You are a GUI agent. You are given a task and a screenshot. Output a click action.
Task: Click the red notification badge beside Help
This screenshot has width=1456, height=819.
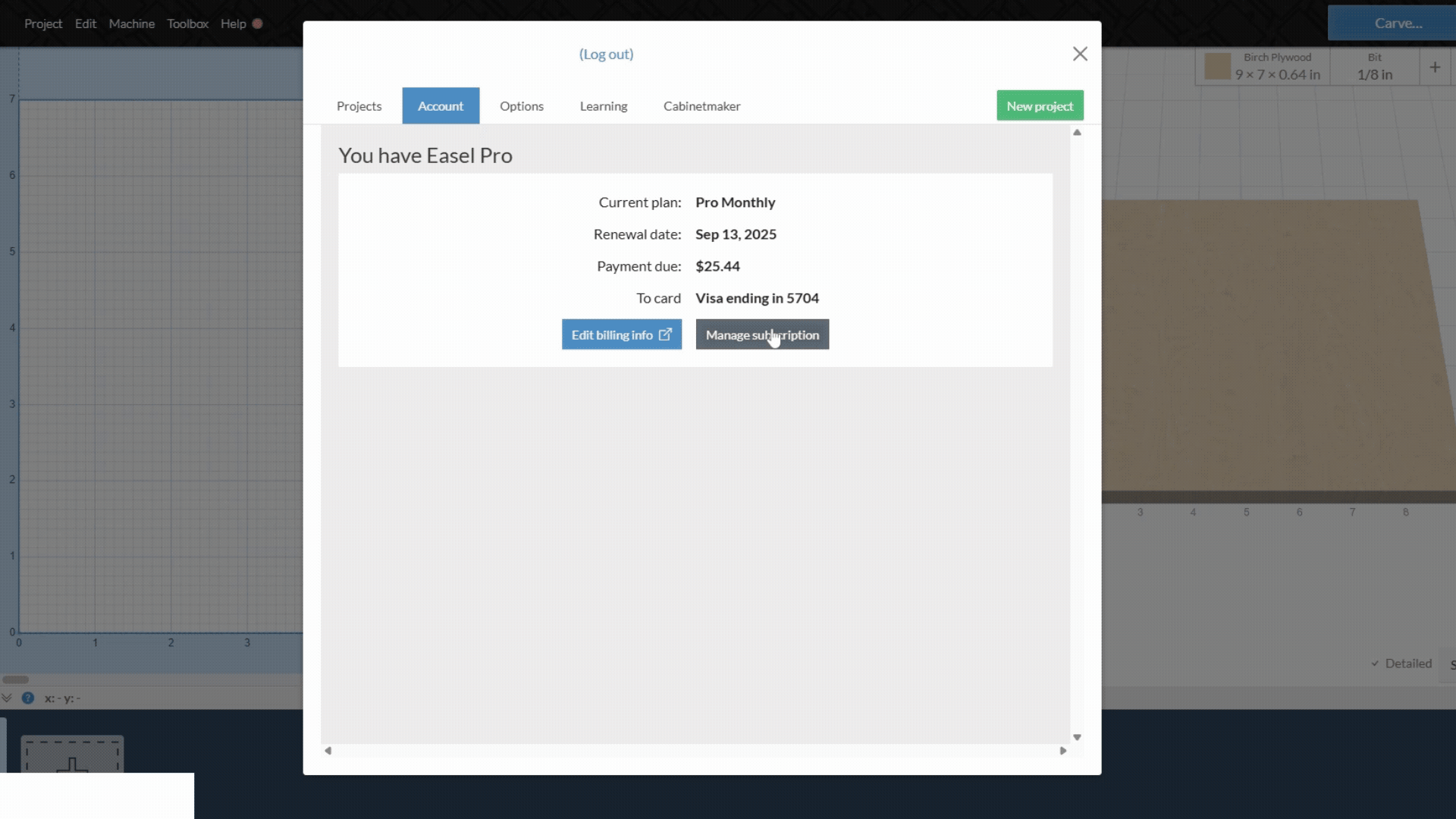tap(258, 24)
